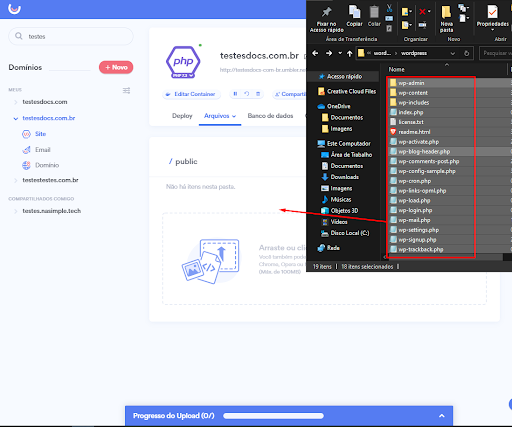Screen dimensions: 512x427
Task: Open Downloads in Explorer sidebar
Action: [340, 177]
